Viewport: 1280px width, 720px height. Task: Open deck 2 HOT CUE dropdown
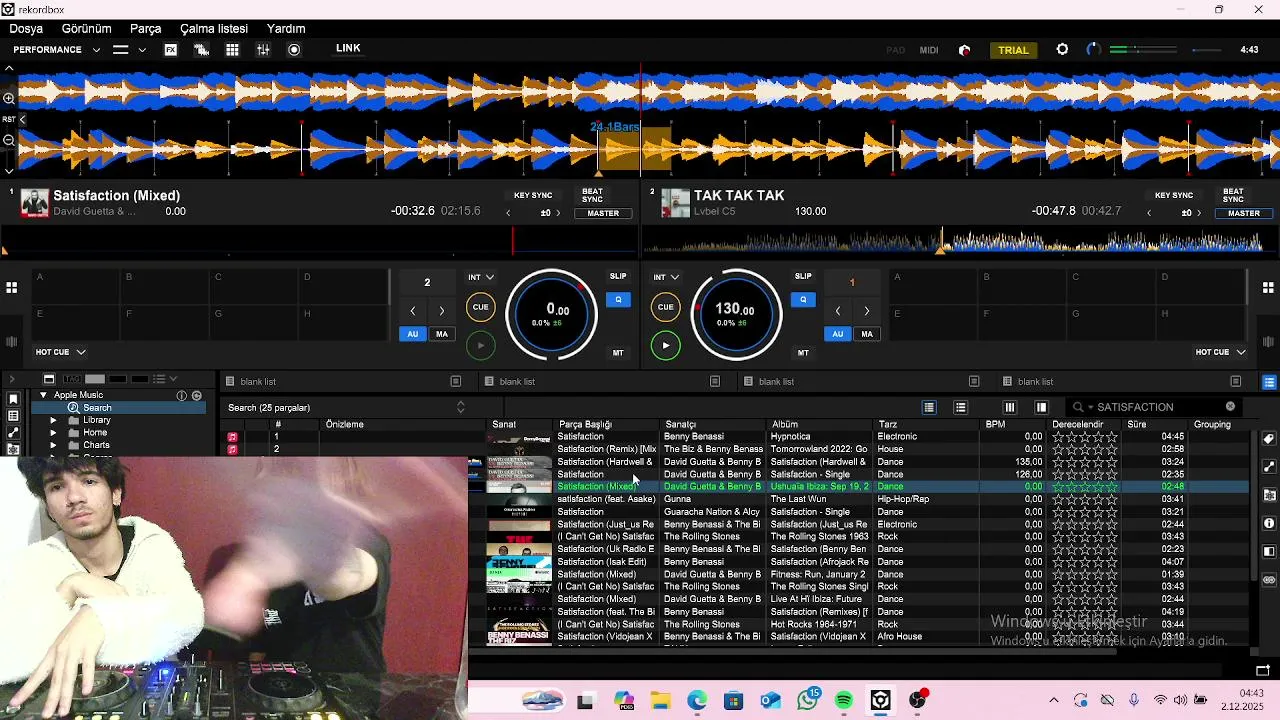tap(1220, 352)
